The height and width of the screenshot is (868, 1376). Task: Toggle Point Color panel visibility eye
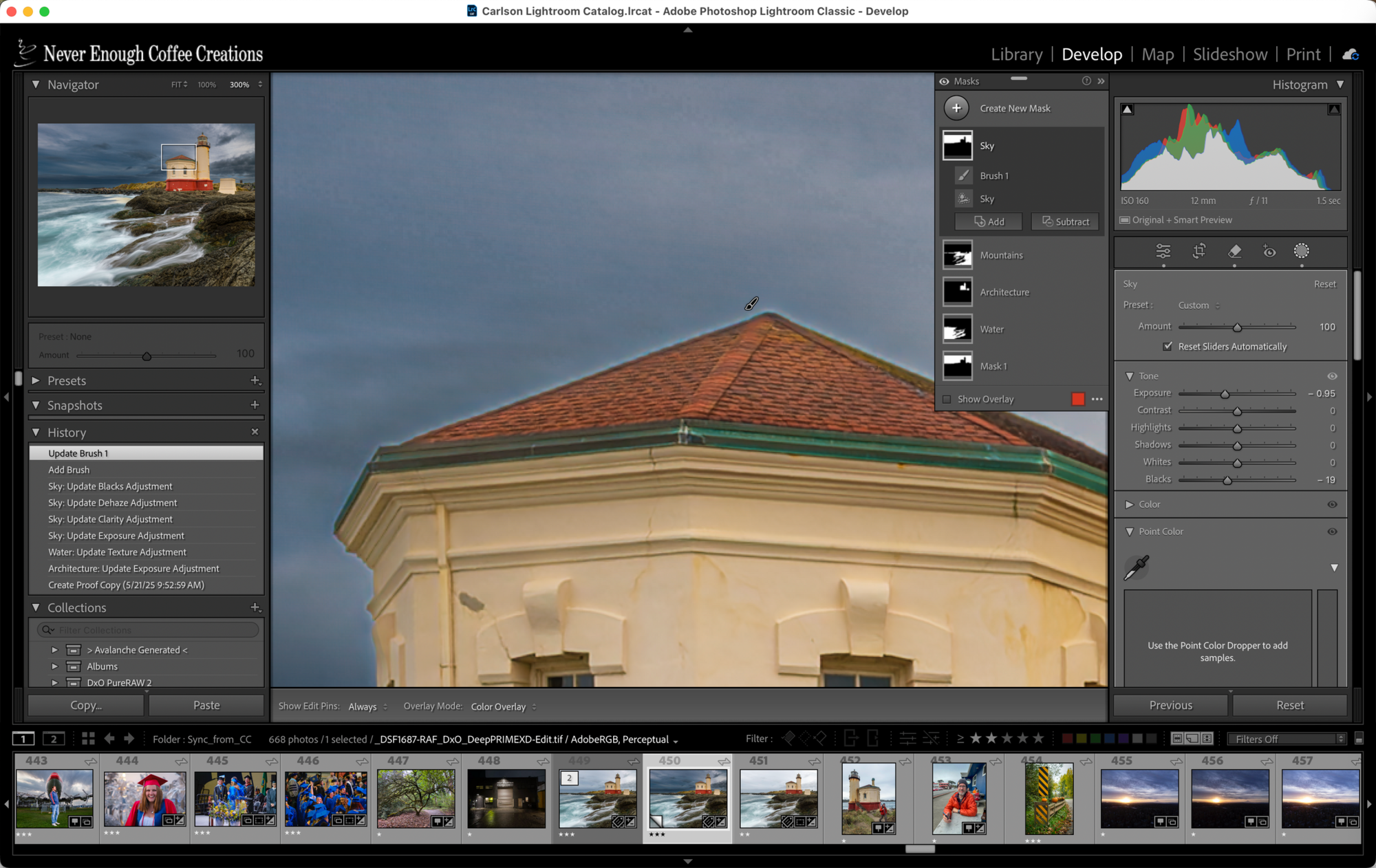pyautogui.click(x=1332, y=532)
